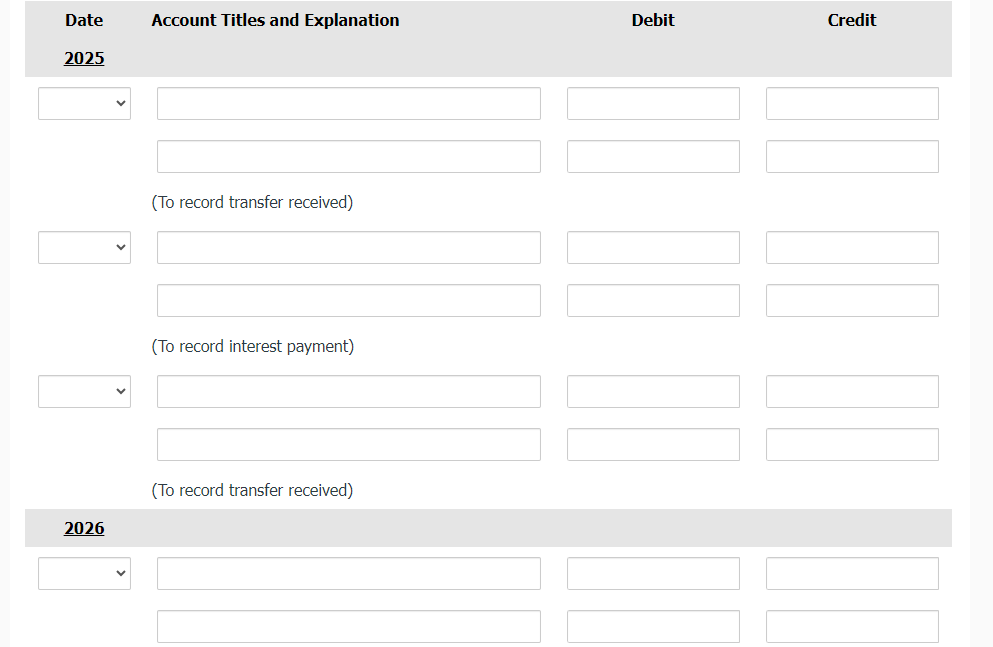Open the third Date dropdown above 2026 section
Viewport: 993px width, 647px height.
pyautogui.click(x=84, y=391)
